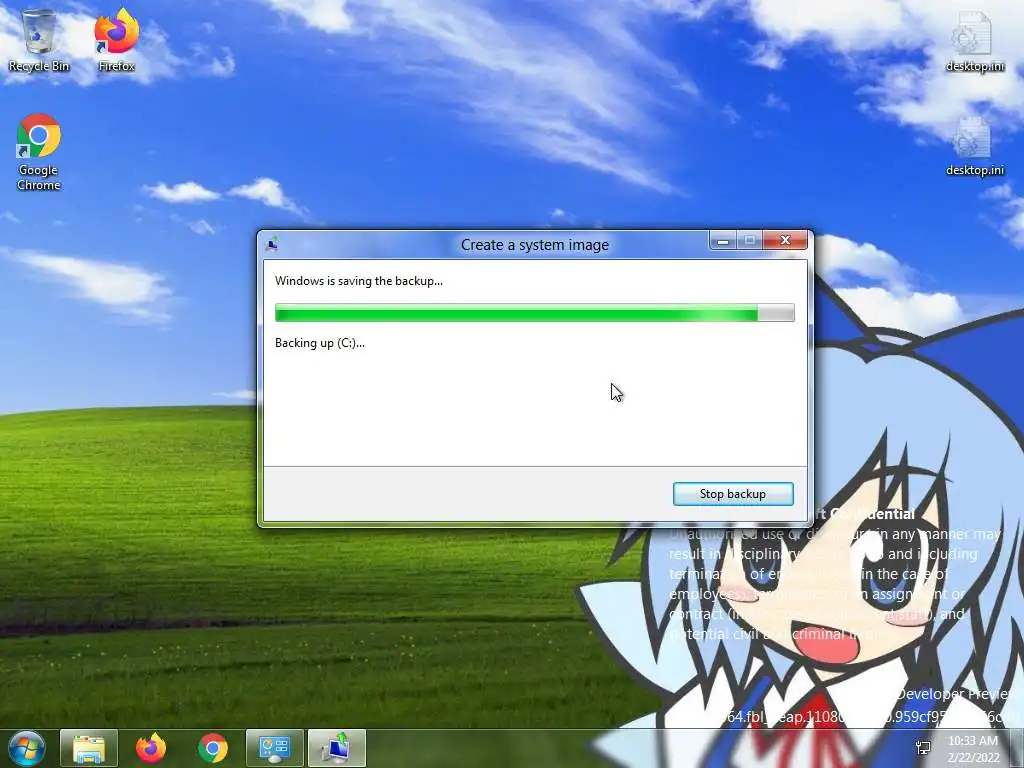Click the Create a system image title icon
The image size is (1024, 768).
point(272,244)
